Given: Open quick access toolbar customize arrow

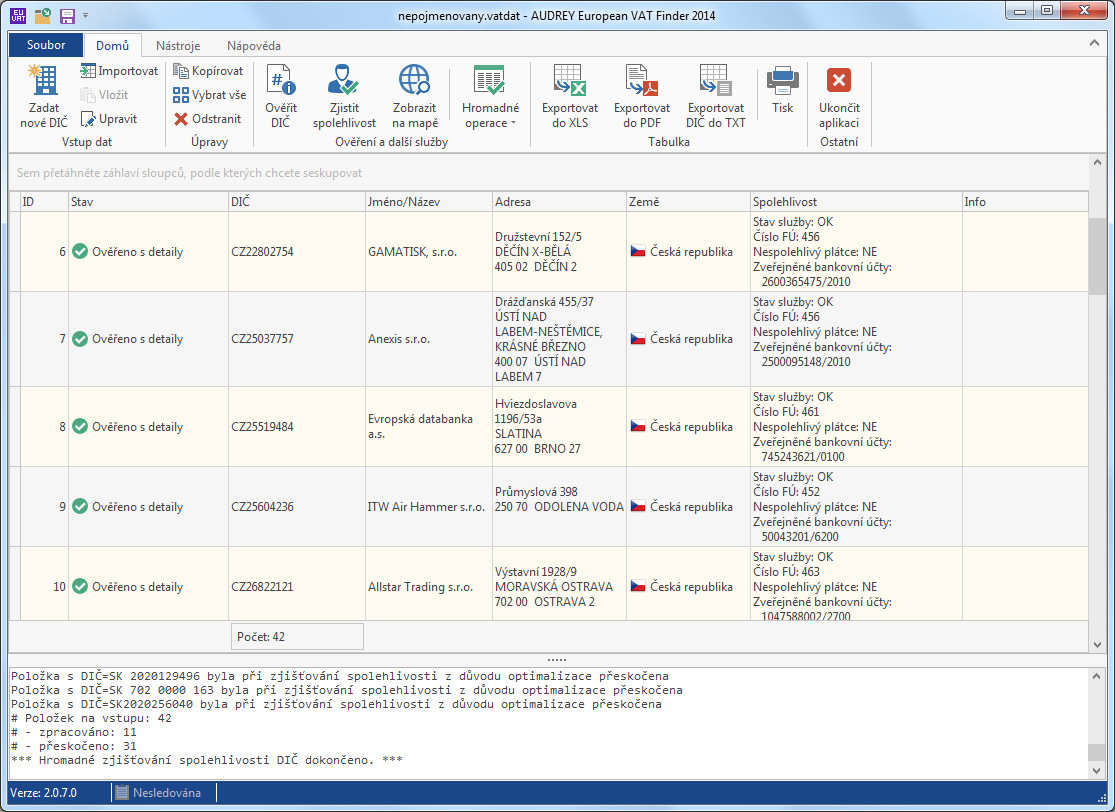Looking at the screenshot, I should tap(85, 15).
